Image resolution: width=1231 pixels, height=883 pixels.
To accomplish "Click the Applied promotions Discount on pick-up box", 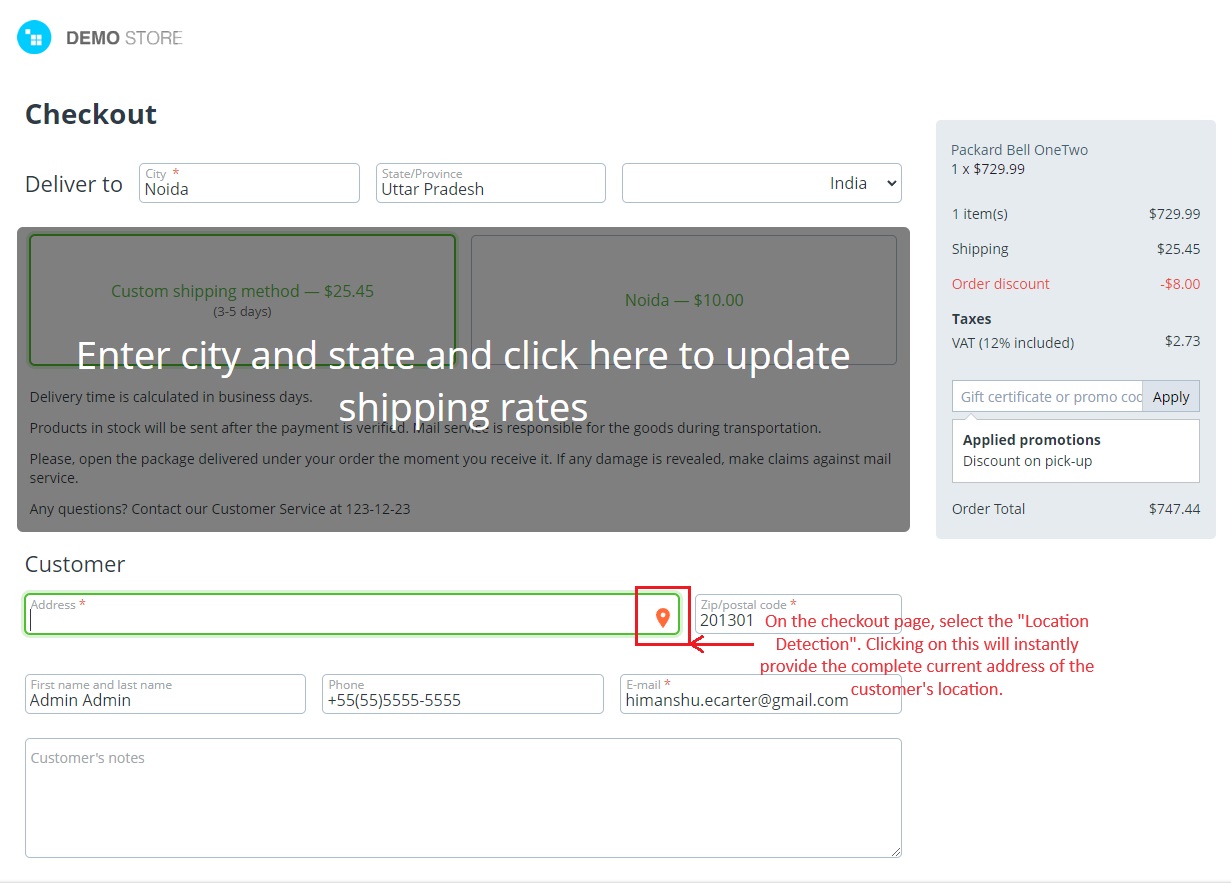I will (x=1076, y=450).
